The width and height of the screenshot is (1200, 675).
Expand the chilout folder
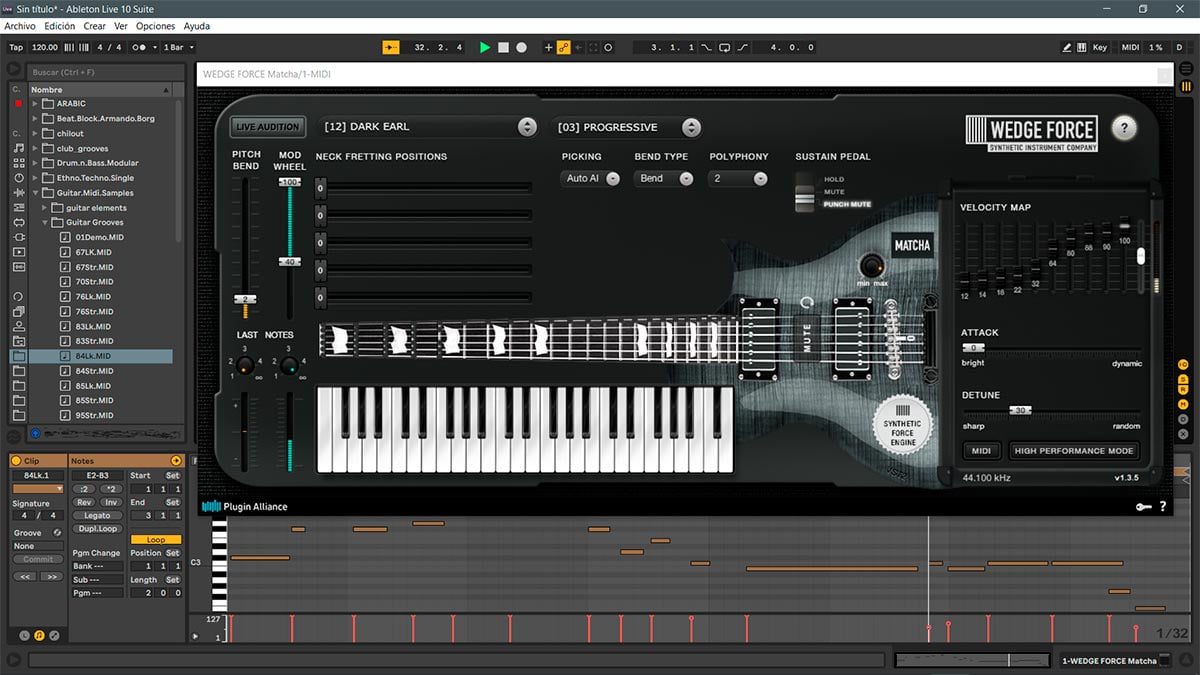(34, 133)
